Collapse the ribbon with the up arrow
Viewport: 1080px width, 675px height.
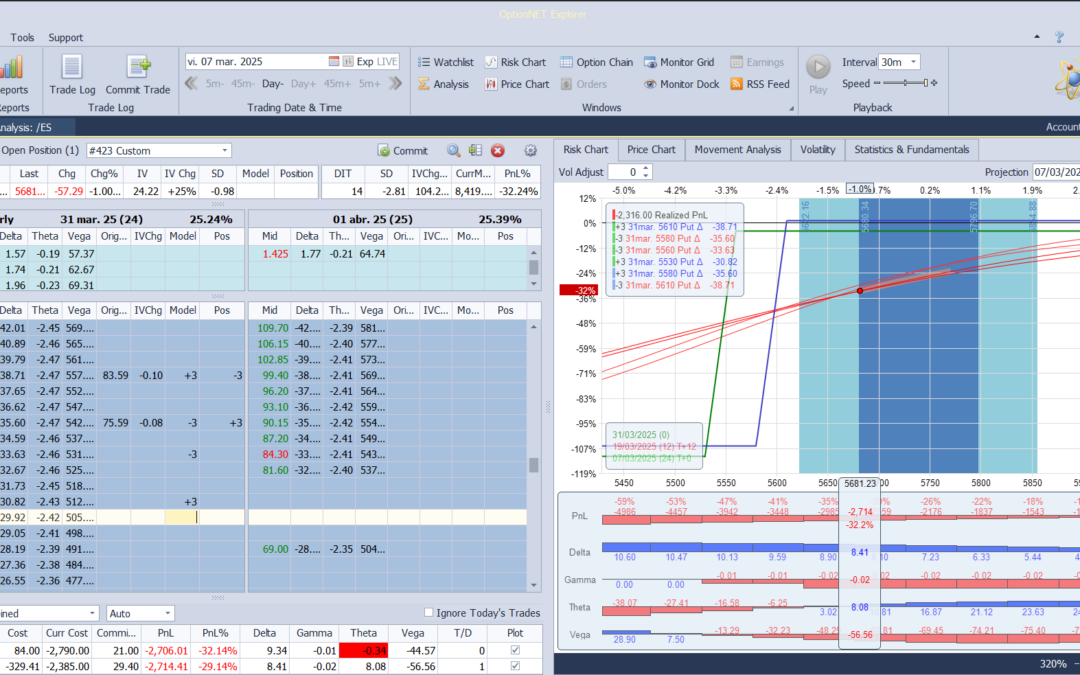point(1037,37)
